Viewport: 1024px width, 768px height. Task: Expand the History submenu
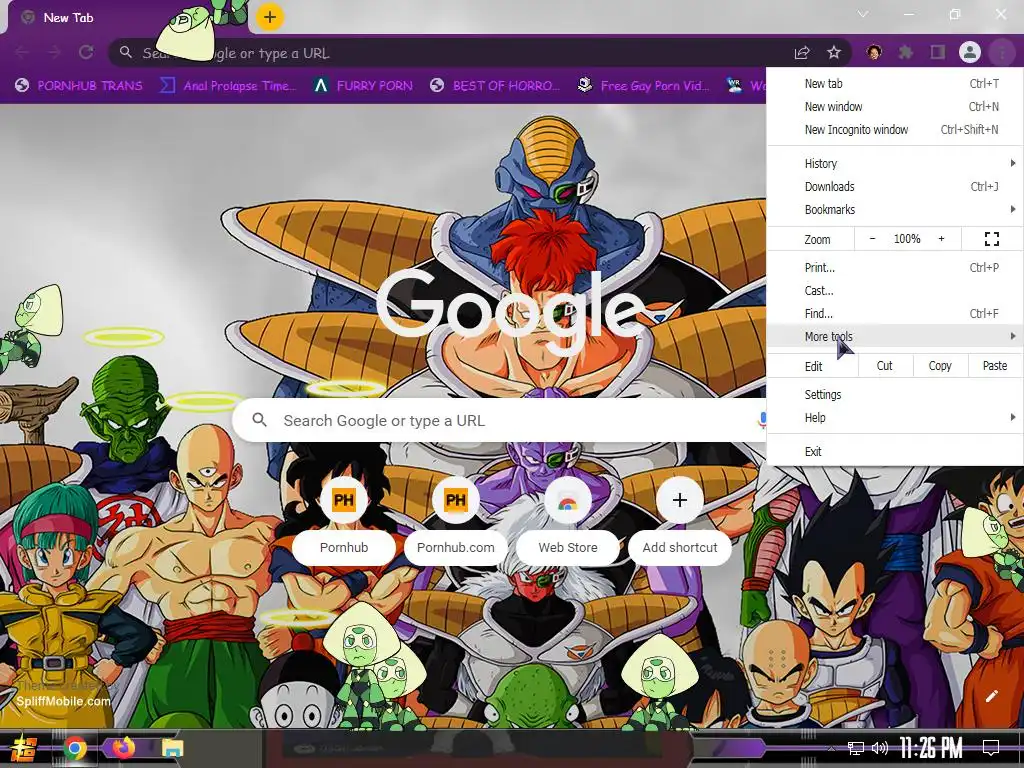click(x=895, y=163)
